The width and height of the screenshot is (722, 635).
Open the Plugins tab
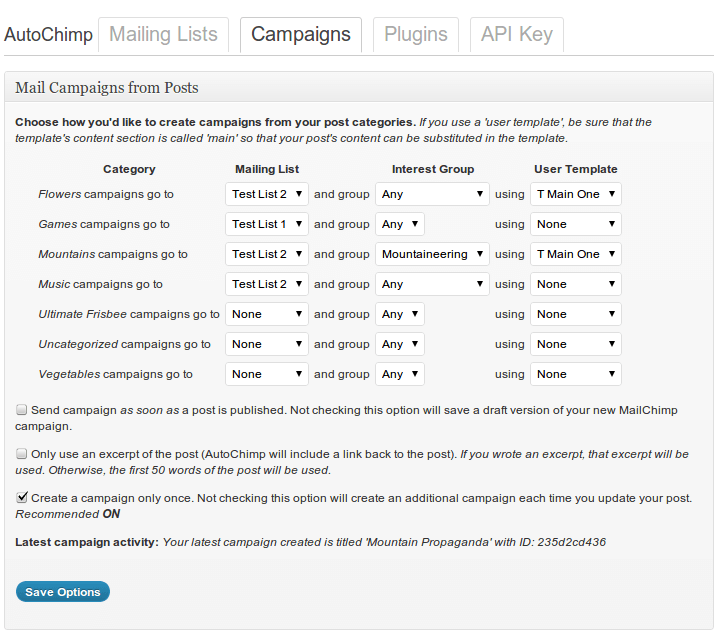tap(416, 35)
